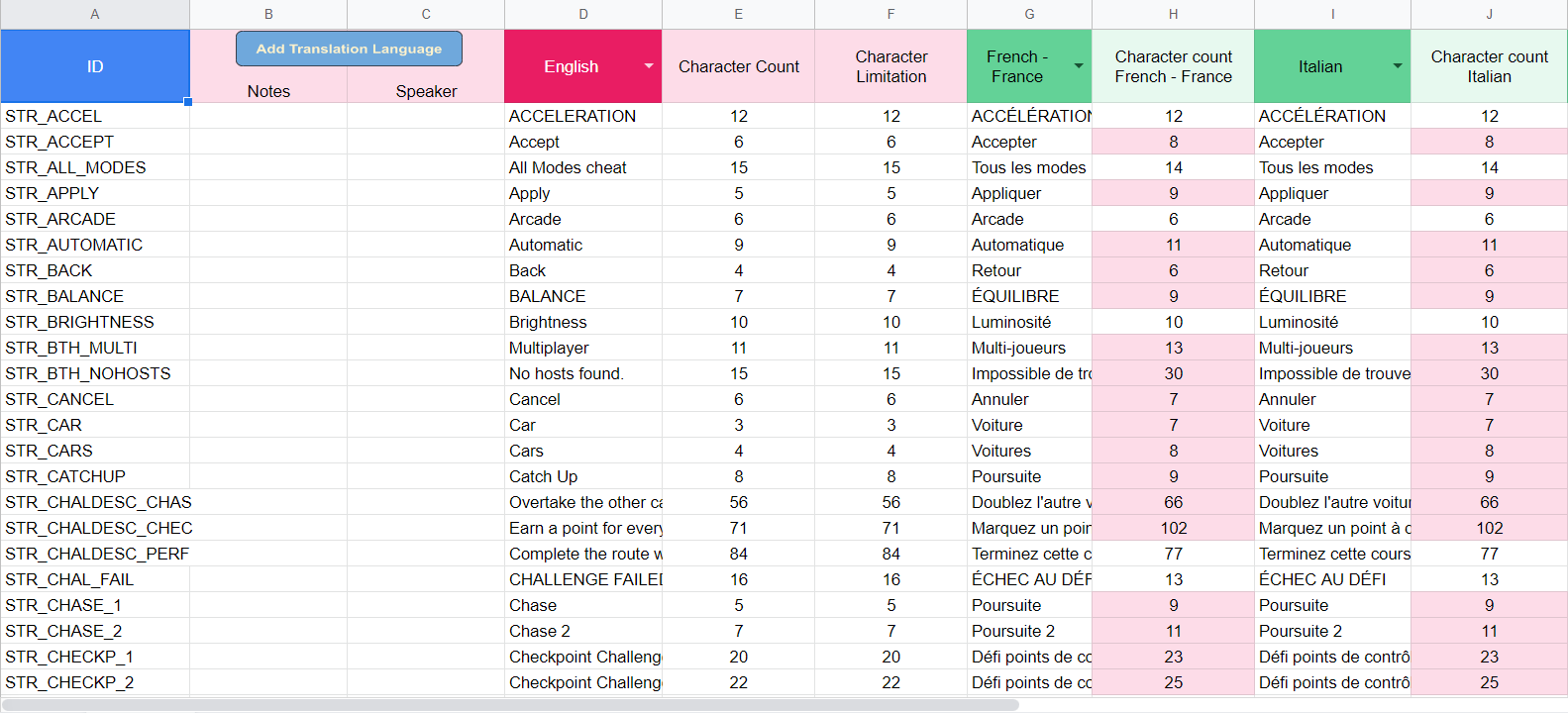
Task: Click the Add Translation Language button
Action: tap(349, 49)
